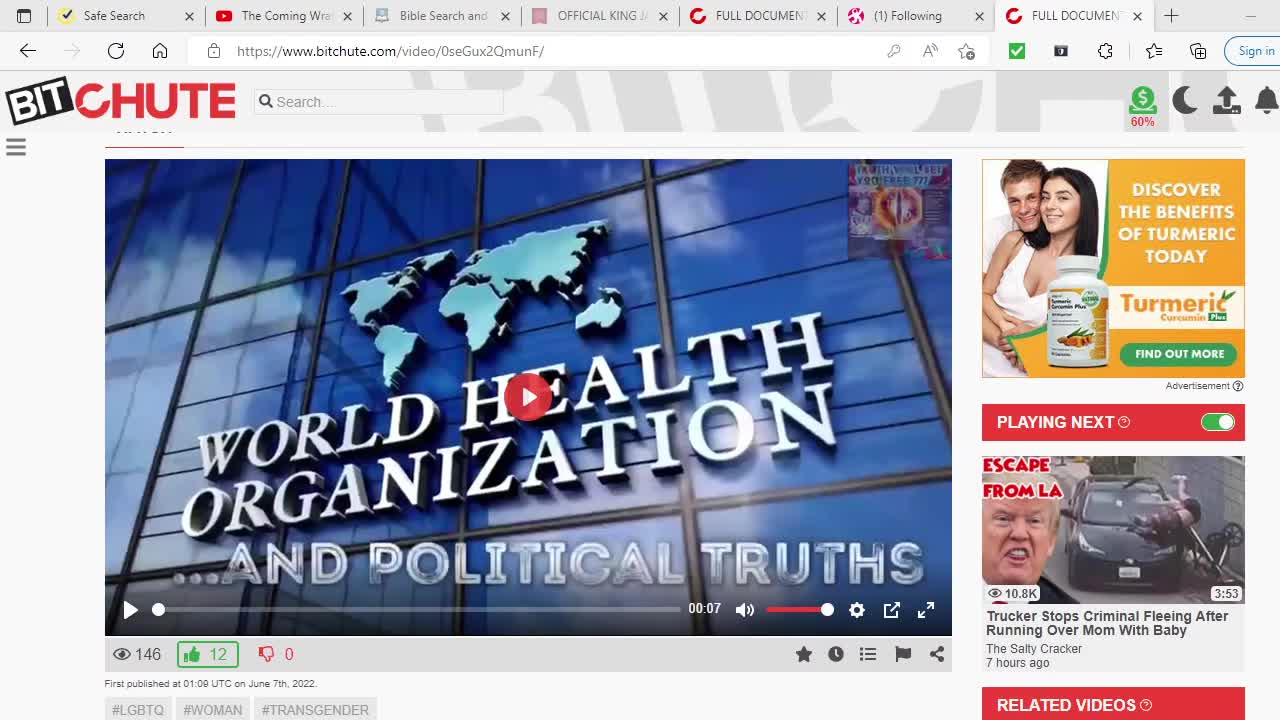Image resolution: width=1280 pixels, height=720 pixels.
Task: Open Trucker Stops Criminal video title
Action: click(1107, 623)
